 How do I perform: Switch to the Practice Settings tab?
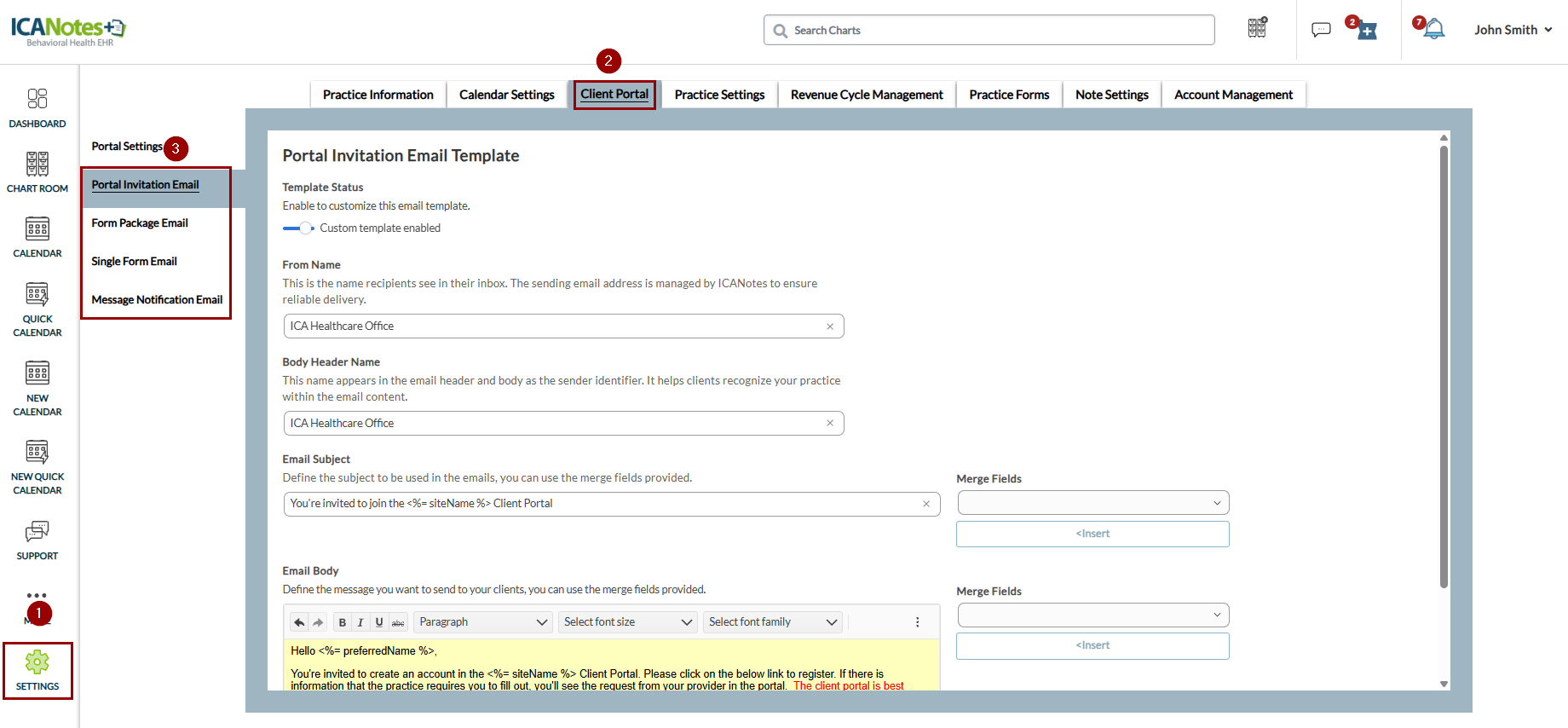(x=719, y=95)
